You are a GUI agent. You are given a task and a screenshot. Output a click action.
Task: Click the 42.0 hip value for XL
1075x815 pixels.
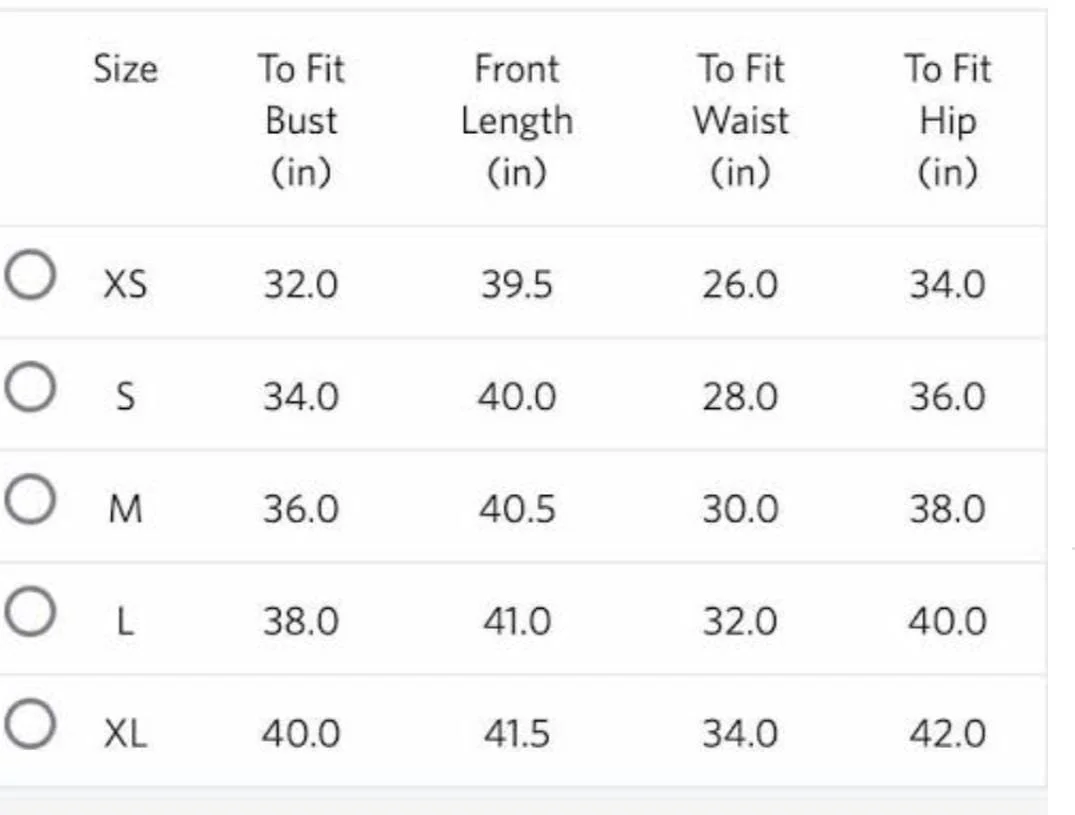947,735
